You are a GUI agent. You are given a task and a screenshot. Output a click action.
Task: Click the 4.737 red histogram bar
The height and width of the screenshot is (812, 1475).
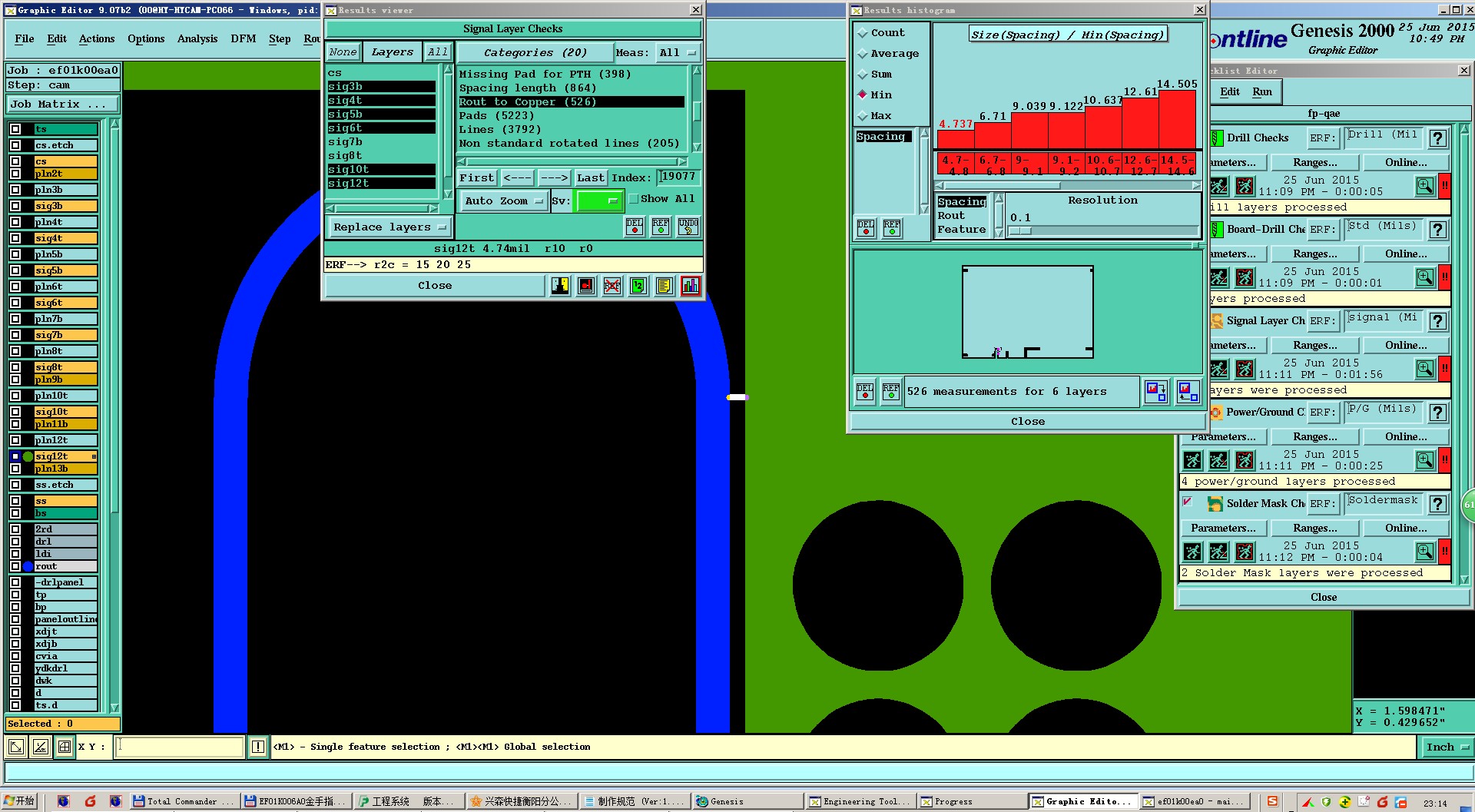click(x=956, y=139)
